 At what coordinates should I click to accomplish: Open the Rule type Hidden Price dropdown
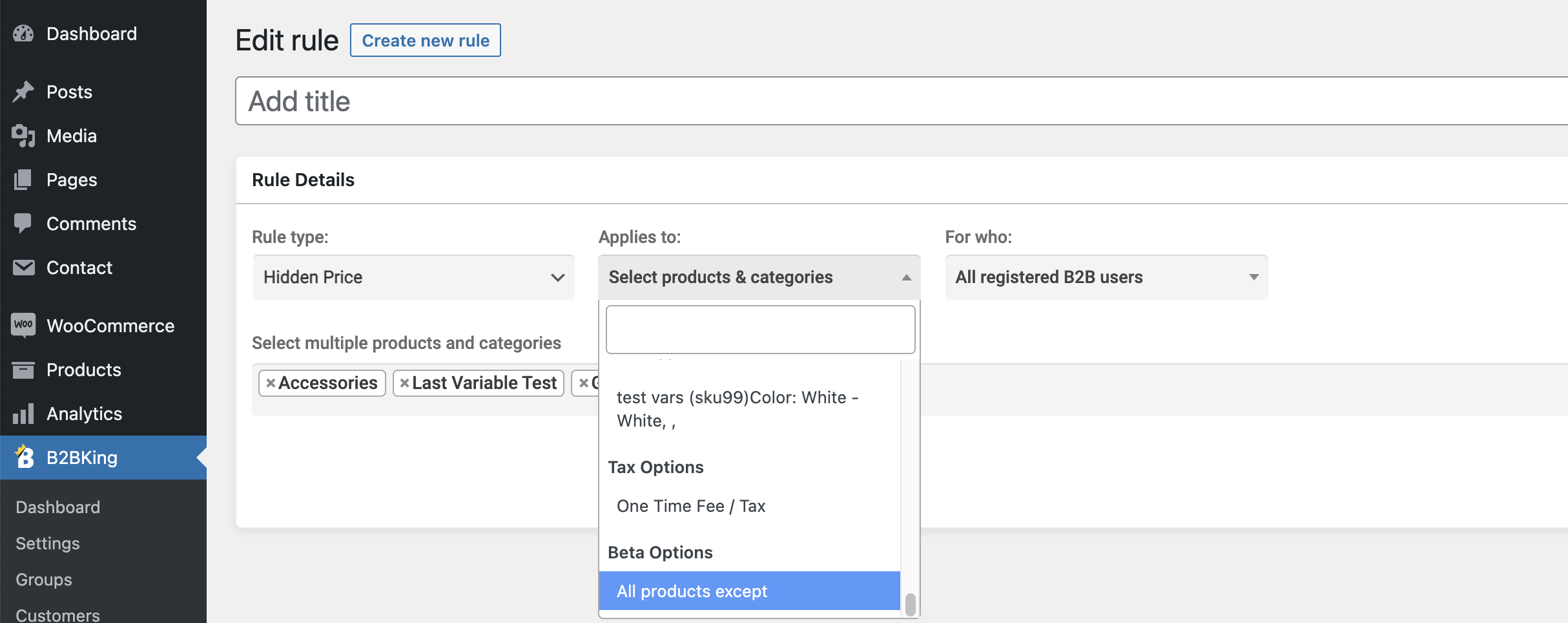pos(414,277)
